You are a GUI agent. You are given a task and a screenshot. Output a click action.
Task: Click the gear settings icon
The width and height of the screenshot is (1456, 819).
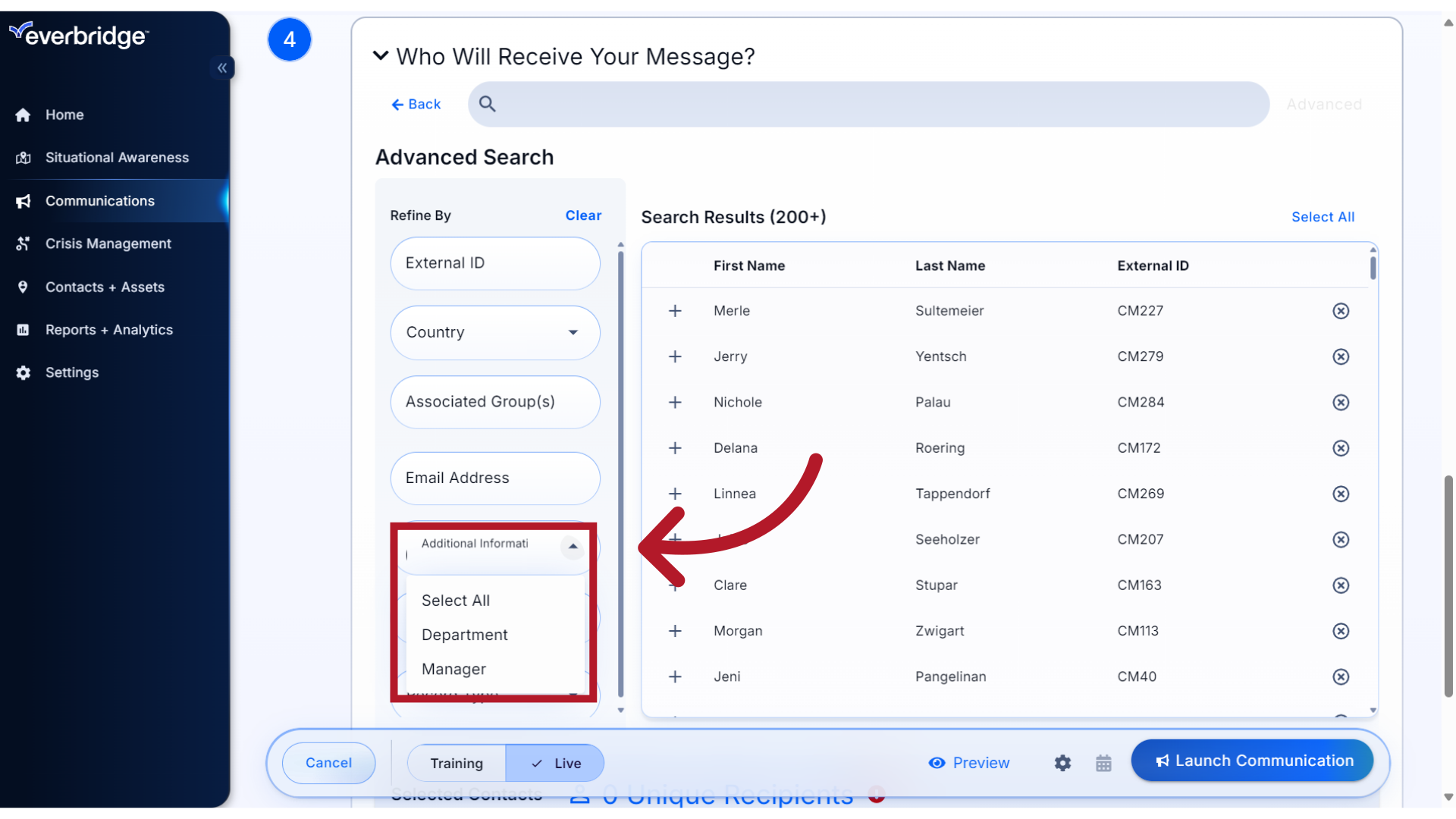1063,762
